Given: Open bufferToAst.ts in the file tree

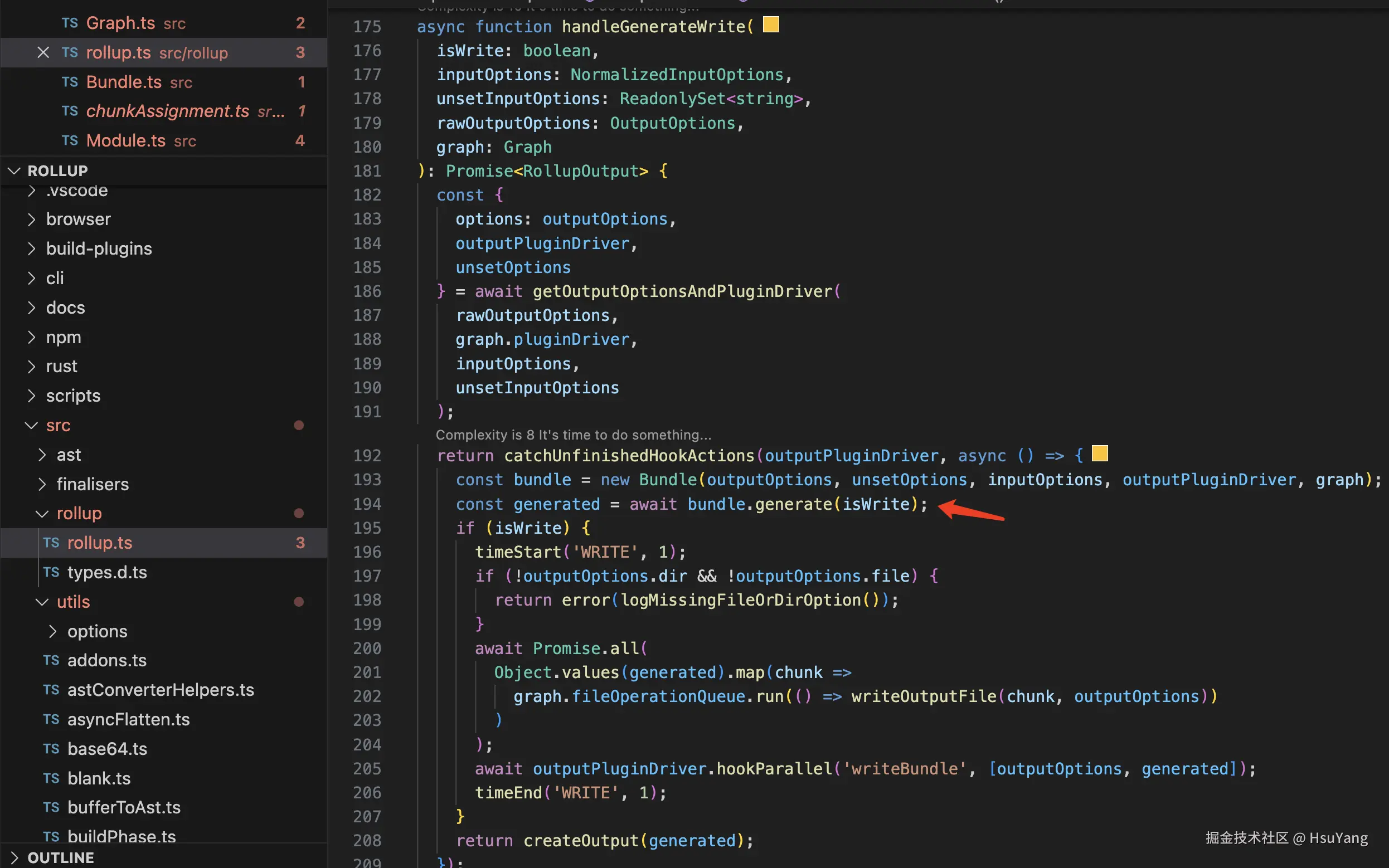Looking at the screenshot, I should coord(123,807).
